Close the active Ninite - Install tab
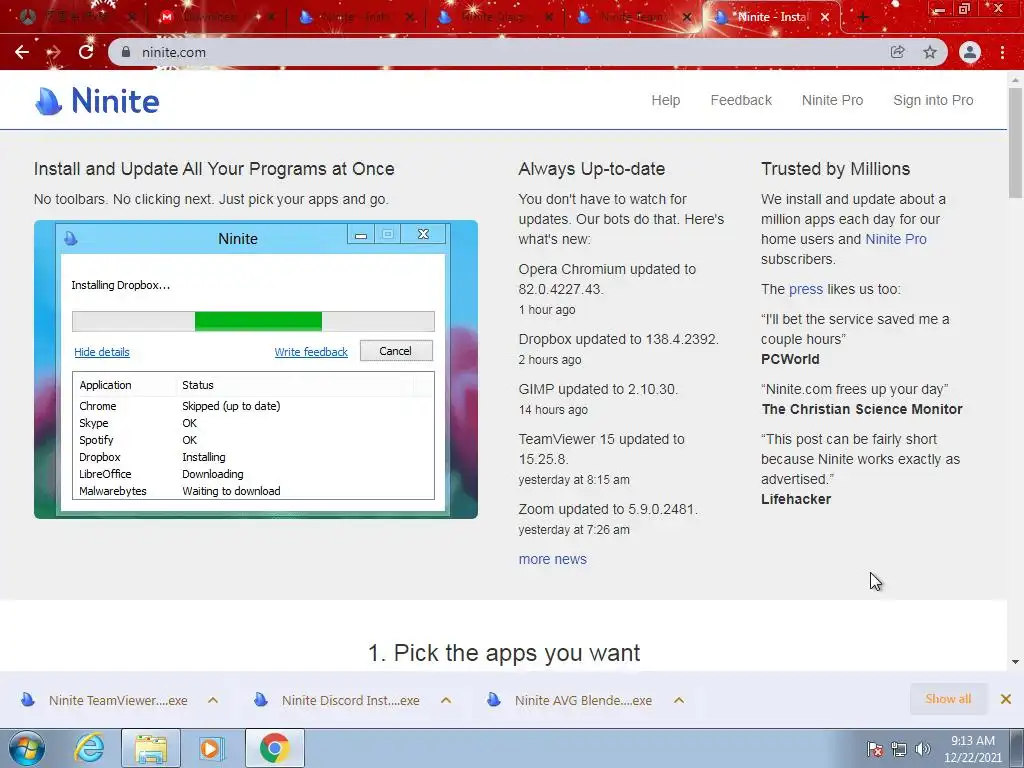Viewport: 1024px width, 768px height. click(825, 18)
